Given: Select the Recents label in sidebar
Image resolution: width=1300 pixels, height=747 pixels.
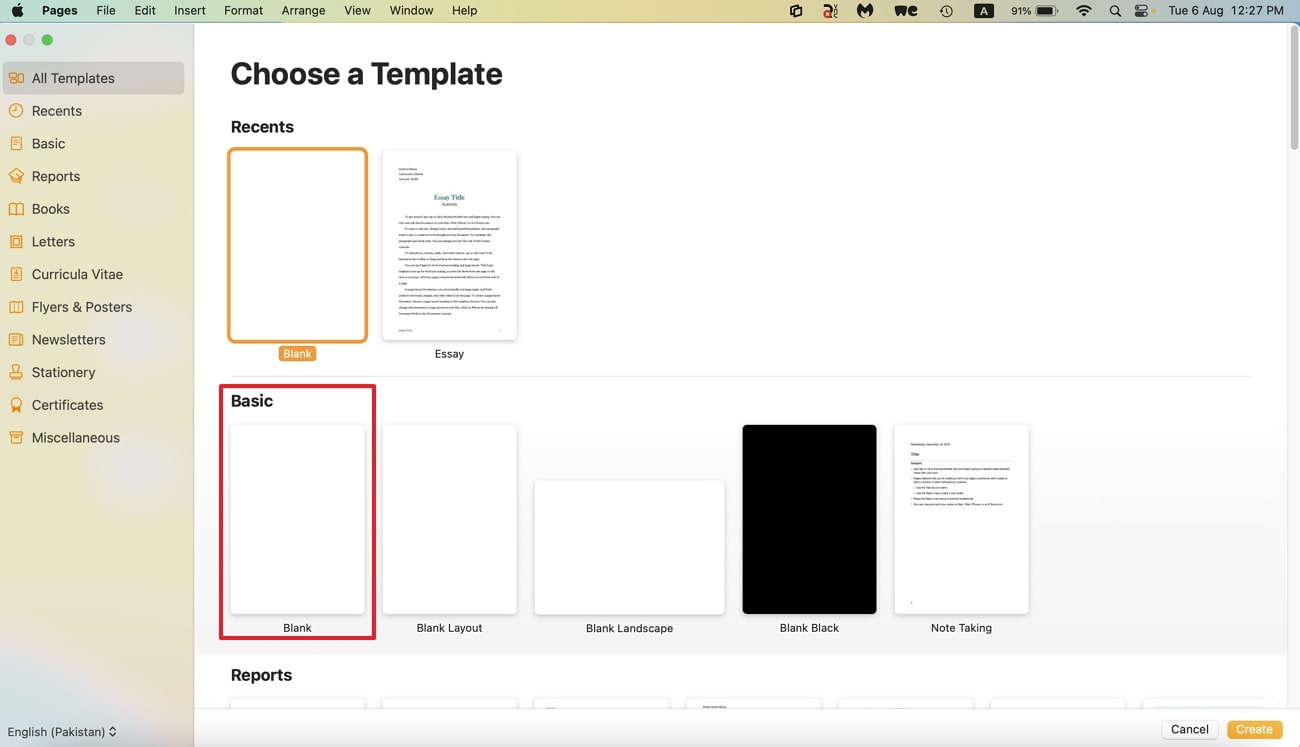Looking at the screenshot, I should 57,111.
